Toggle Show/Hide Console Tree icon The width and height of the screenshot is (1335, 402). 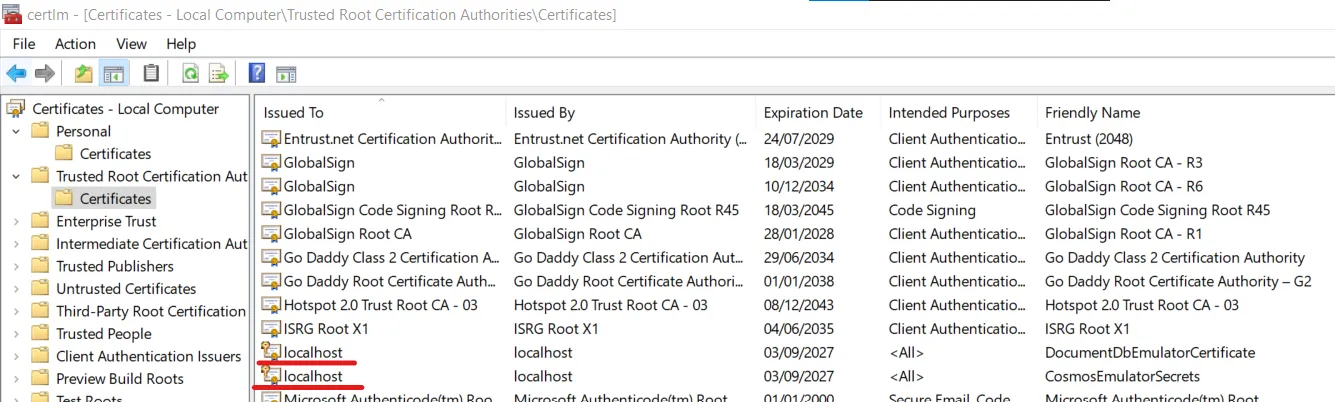pos(113,73)
